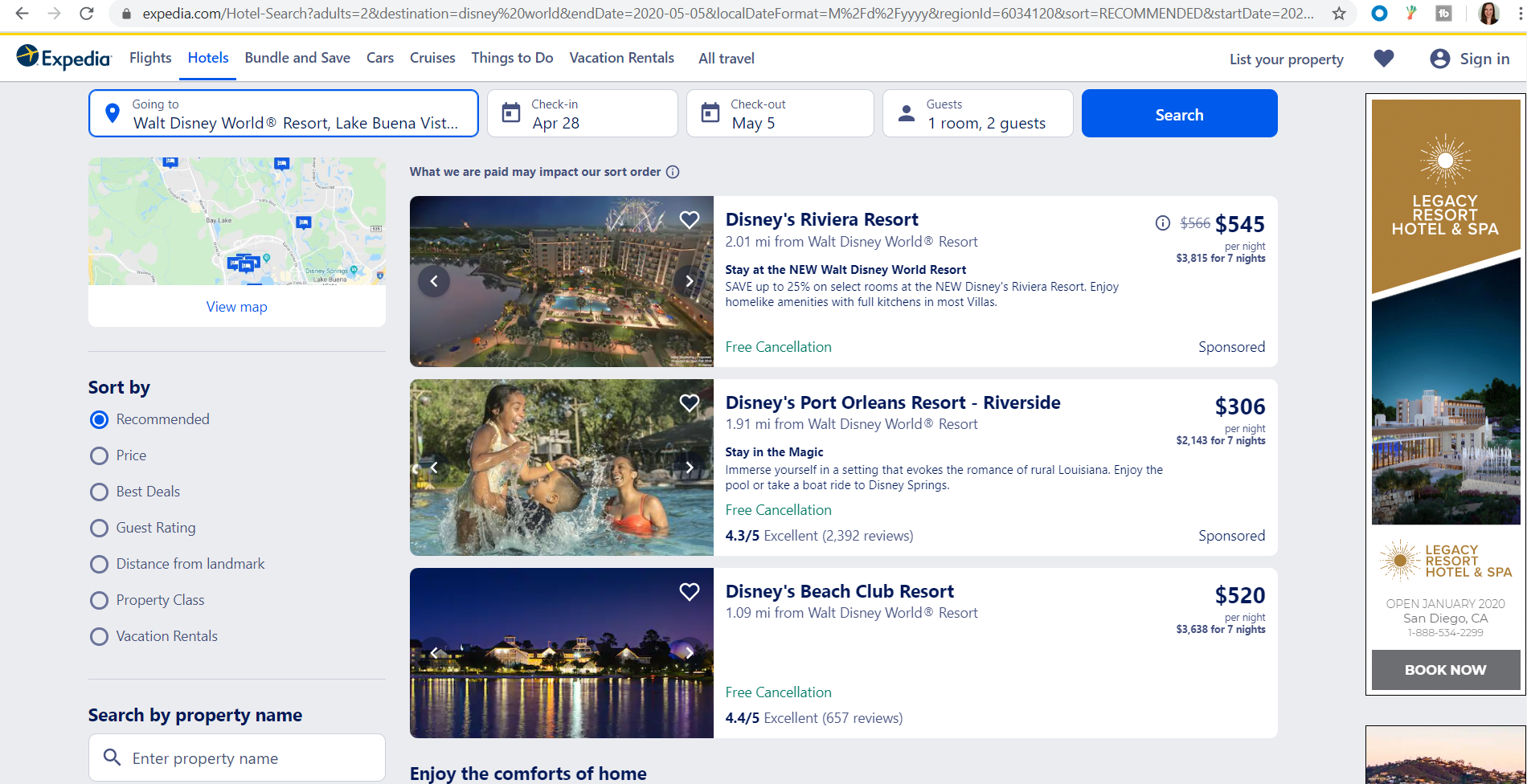Open the Check-in date picker
The image size is (1527, 784).
click(x=582, y=113)
